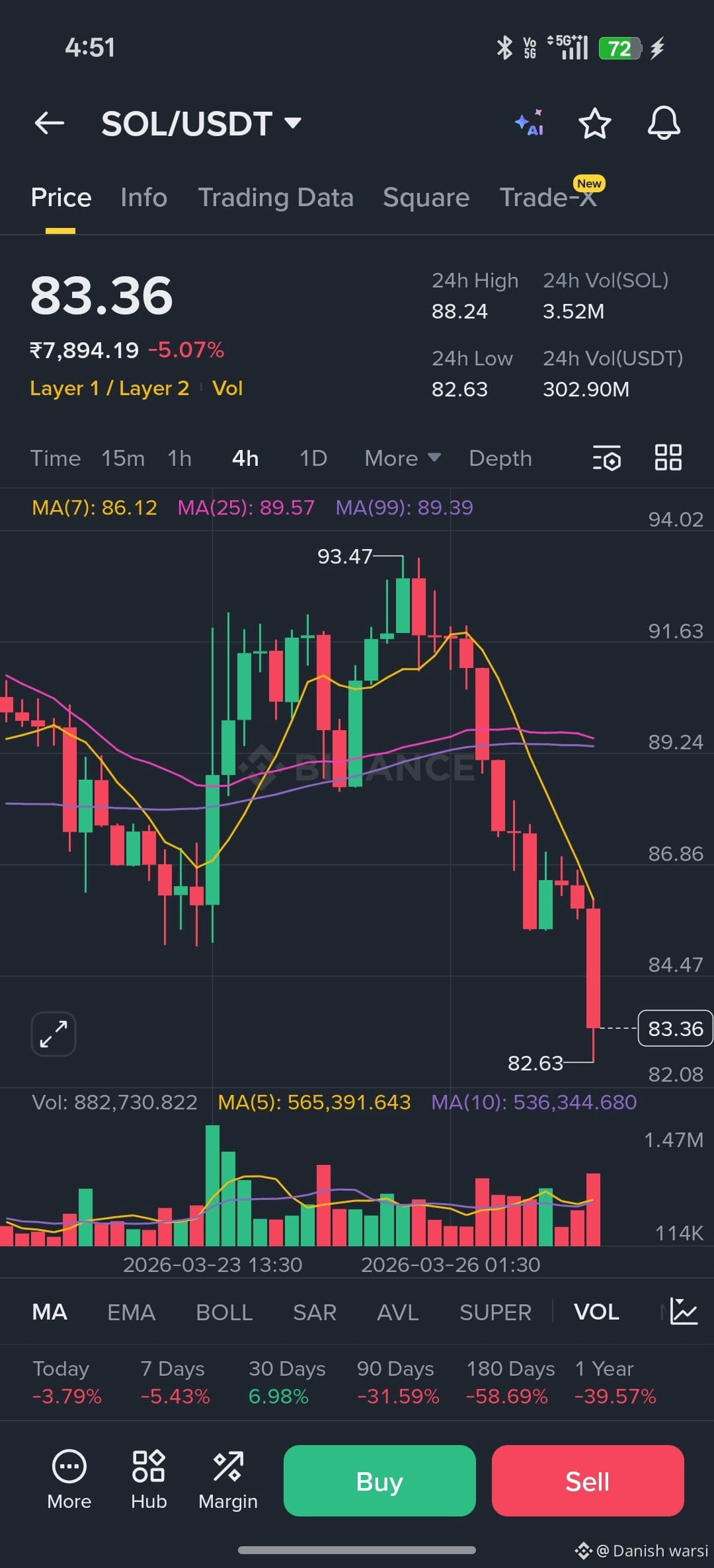Tap the MA(7): 86.12 legend value

95,507
